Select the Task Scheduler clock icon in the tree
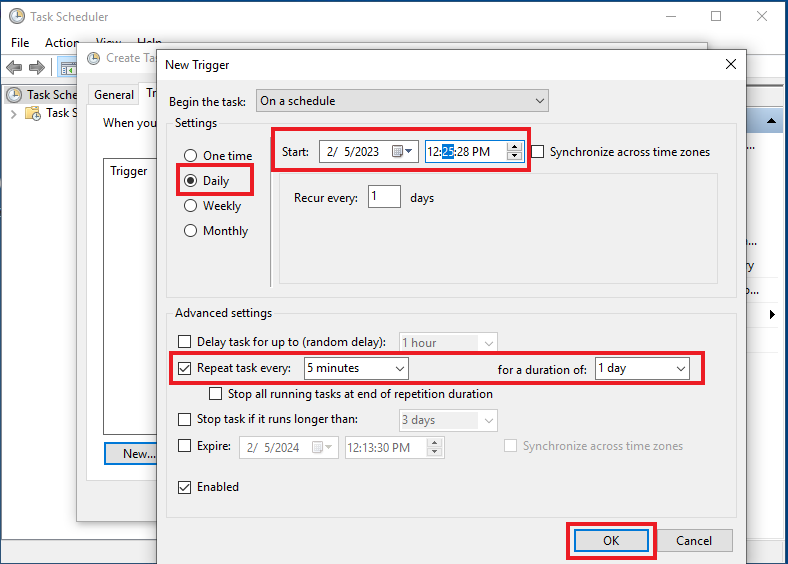The width and height of the screenshot is (788, 564). pyautogui.click(x=15, y=95)
